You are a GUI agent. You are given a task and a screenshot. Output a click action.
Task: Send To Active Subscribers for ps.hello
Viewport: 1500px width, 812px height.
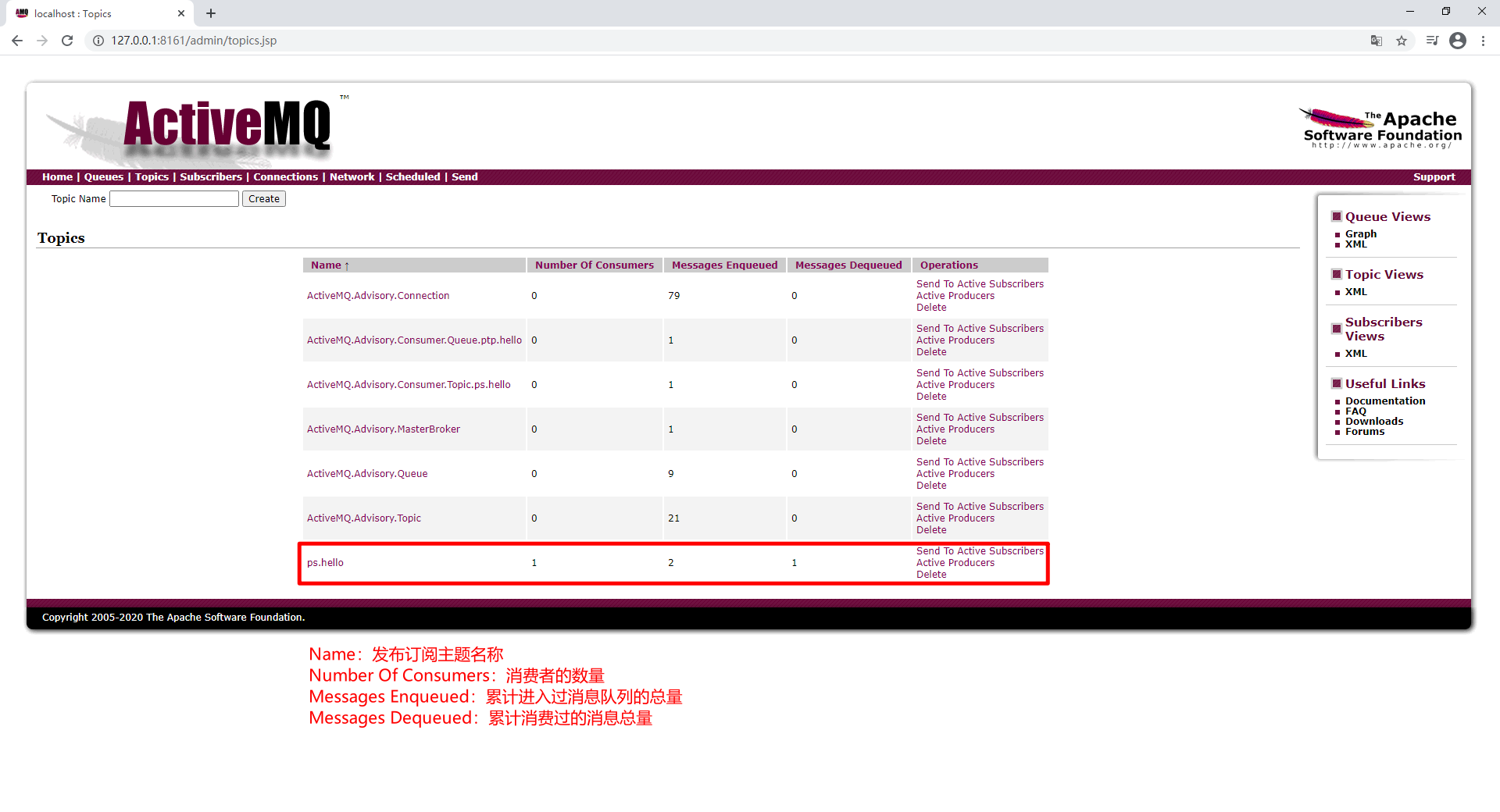tap(980, 551)
